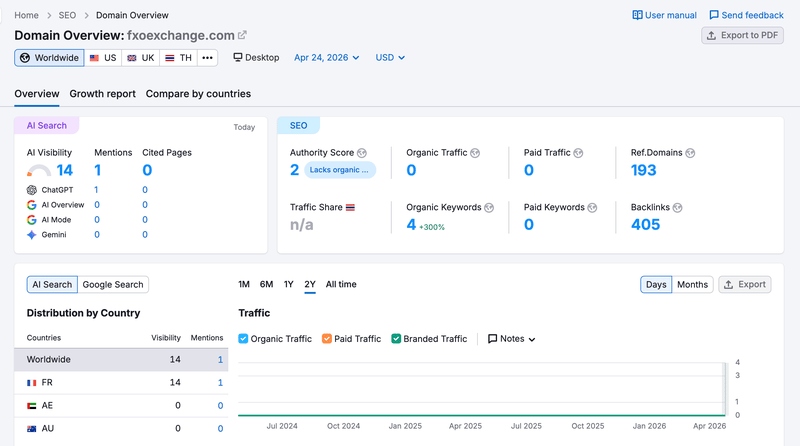Select the FR row in country table
800x446 pixels.
pyautogui.click(x=121, y=383)
